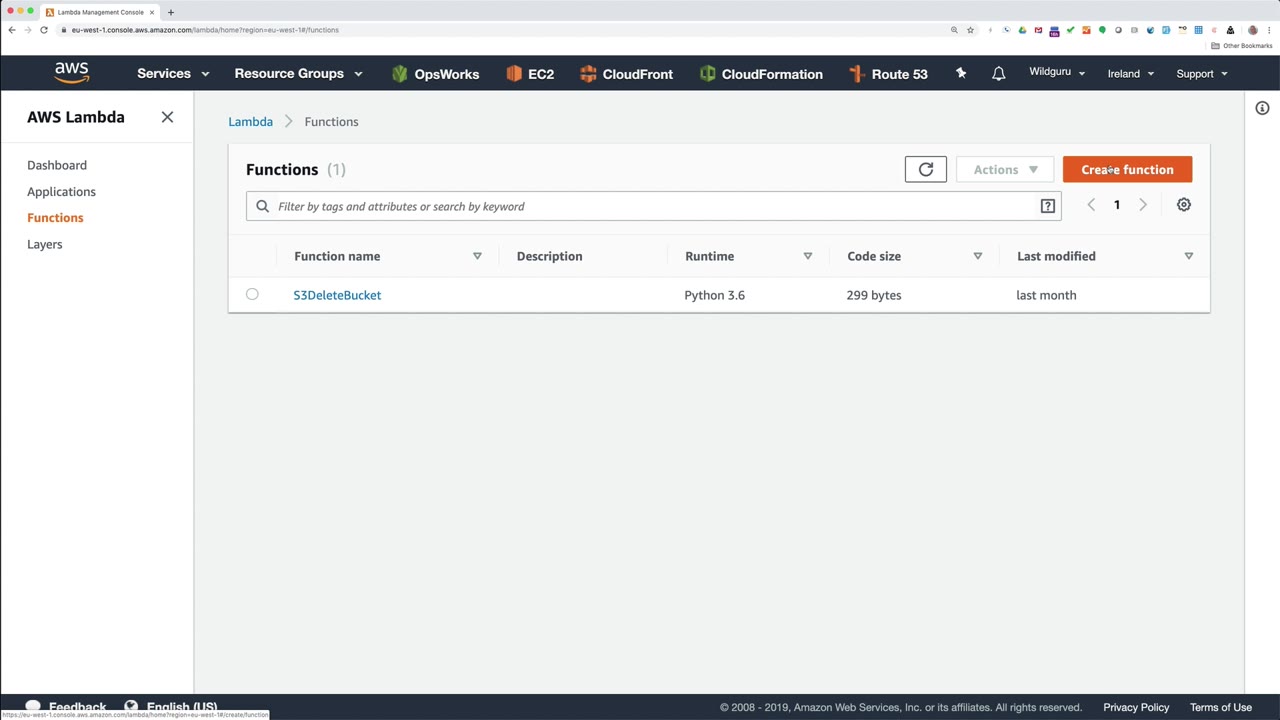This screenshot has height=720, width=1280.
Task: Click the Python 3.6 runtime cell
Action: click(x=714, y=295)
